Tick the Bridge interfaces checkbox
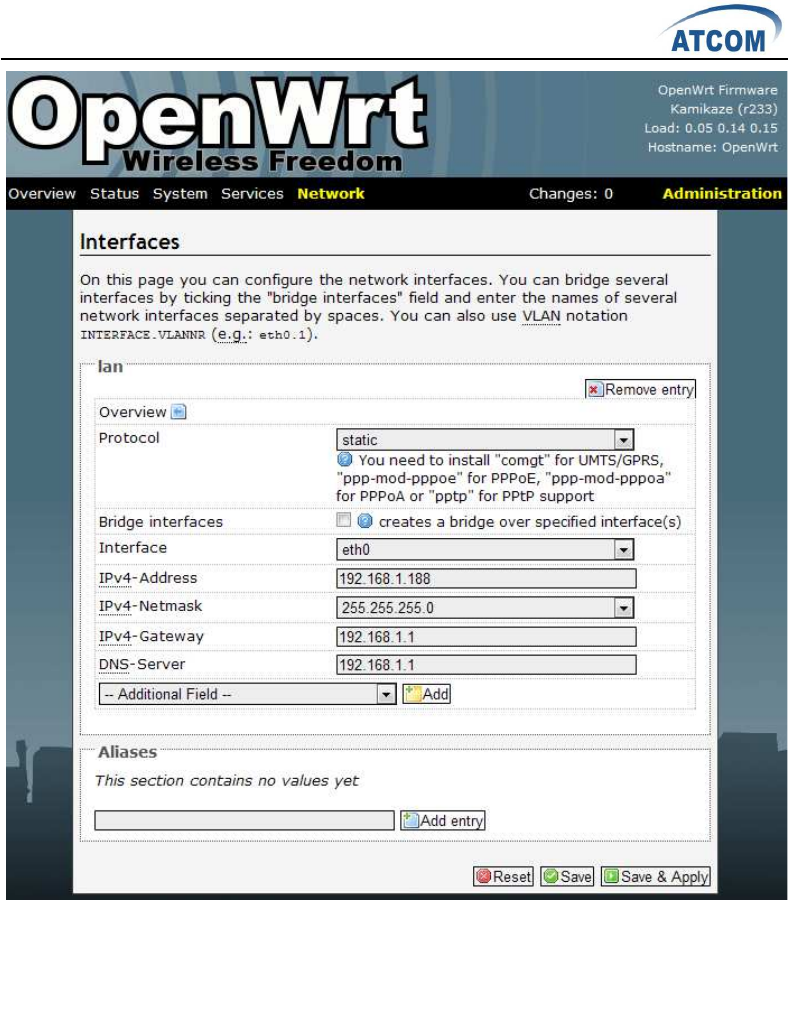Screen dimensions: 788x1028 click(344, 520)
